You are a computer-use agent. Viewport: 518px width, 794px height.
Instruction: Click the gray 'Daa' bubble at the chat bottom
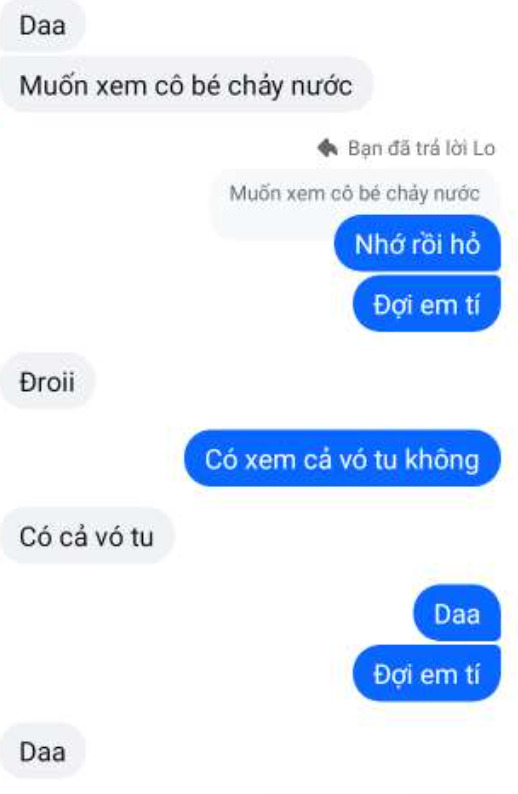(x=43, y=751)
